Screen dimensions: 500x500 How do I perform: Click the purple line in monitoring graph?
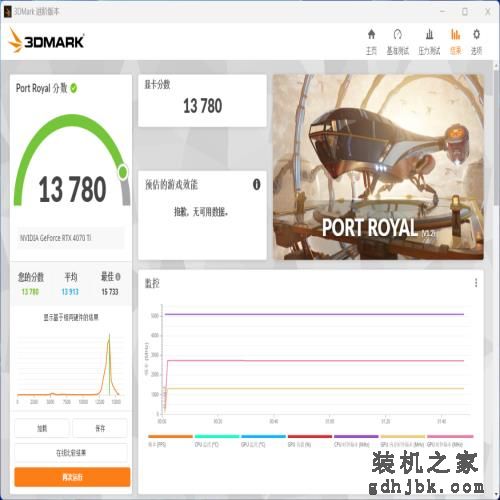(314, 314)
